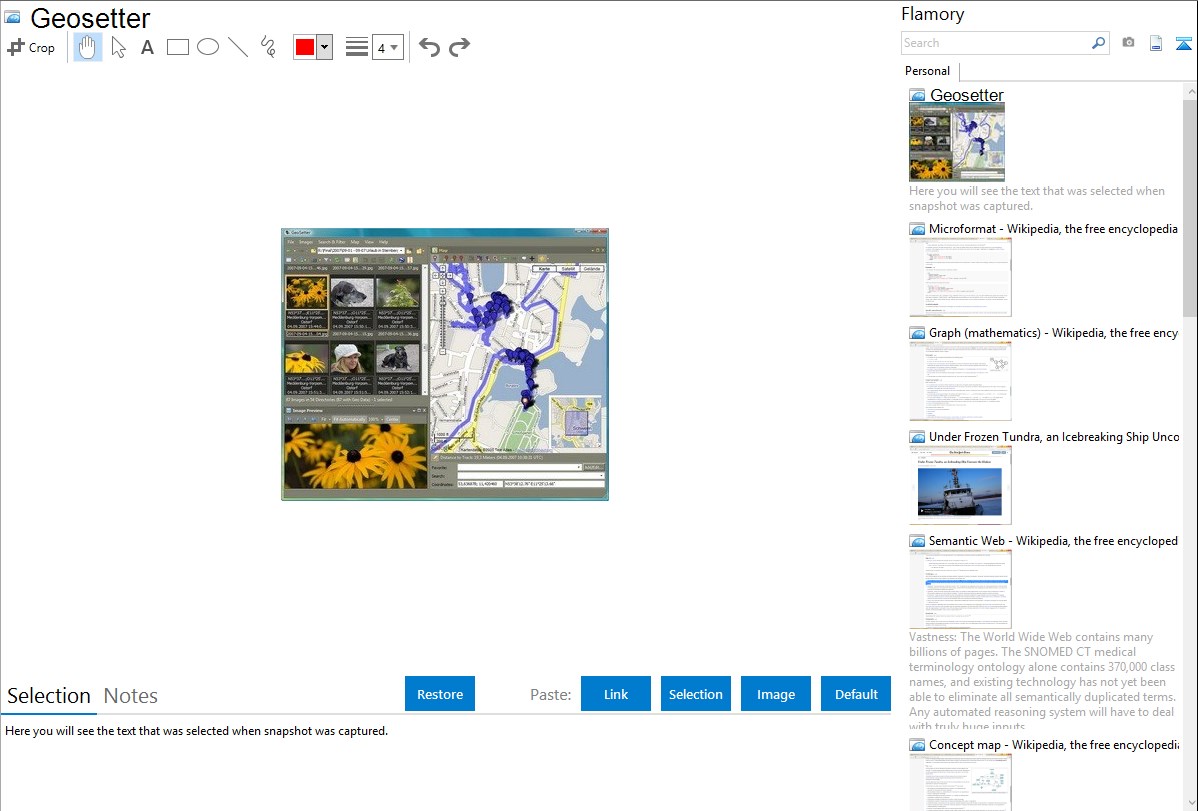Select the Graph (mathematics) title text
Image resolution: width=1198 pixels, height=811 pixels.
[1053, 333]
